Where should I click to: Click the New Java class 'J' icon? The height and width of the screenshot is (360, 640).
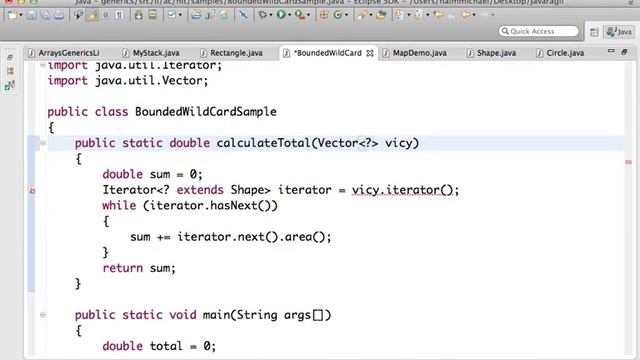tap(210, 16)
